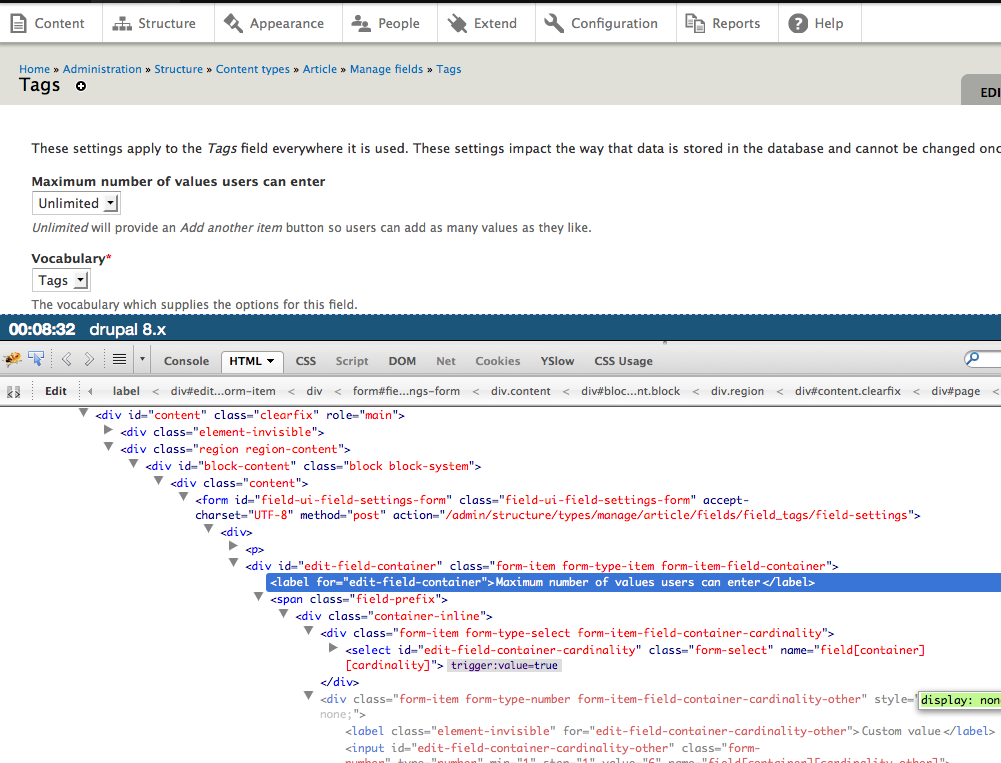The height and width of the screenshot is (763, 1001).
Task: Click the Configuration wrench icon
Action: [554, 24]
